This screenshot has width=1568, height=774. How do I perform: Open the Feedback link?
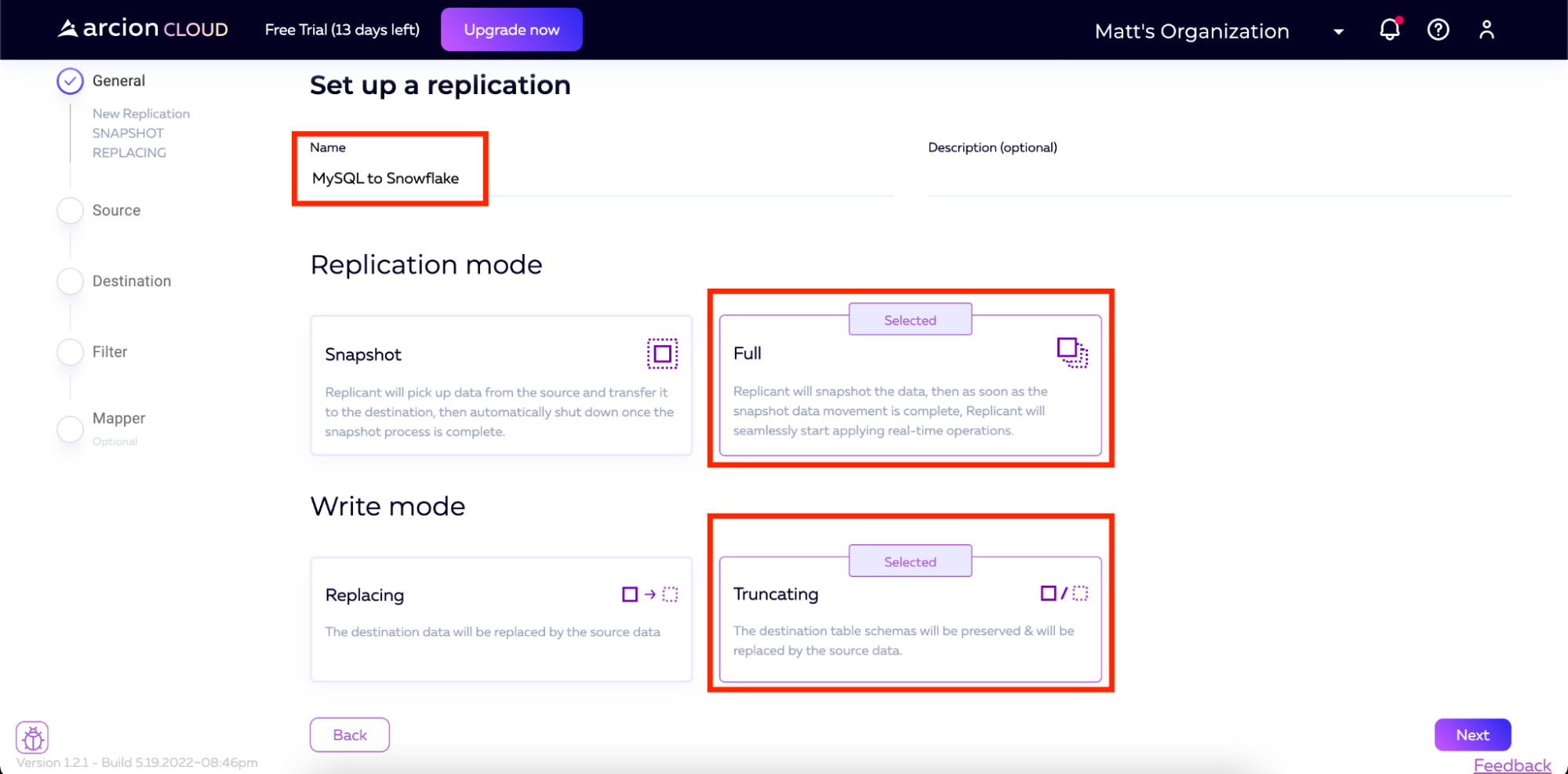1512,765
